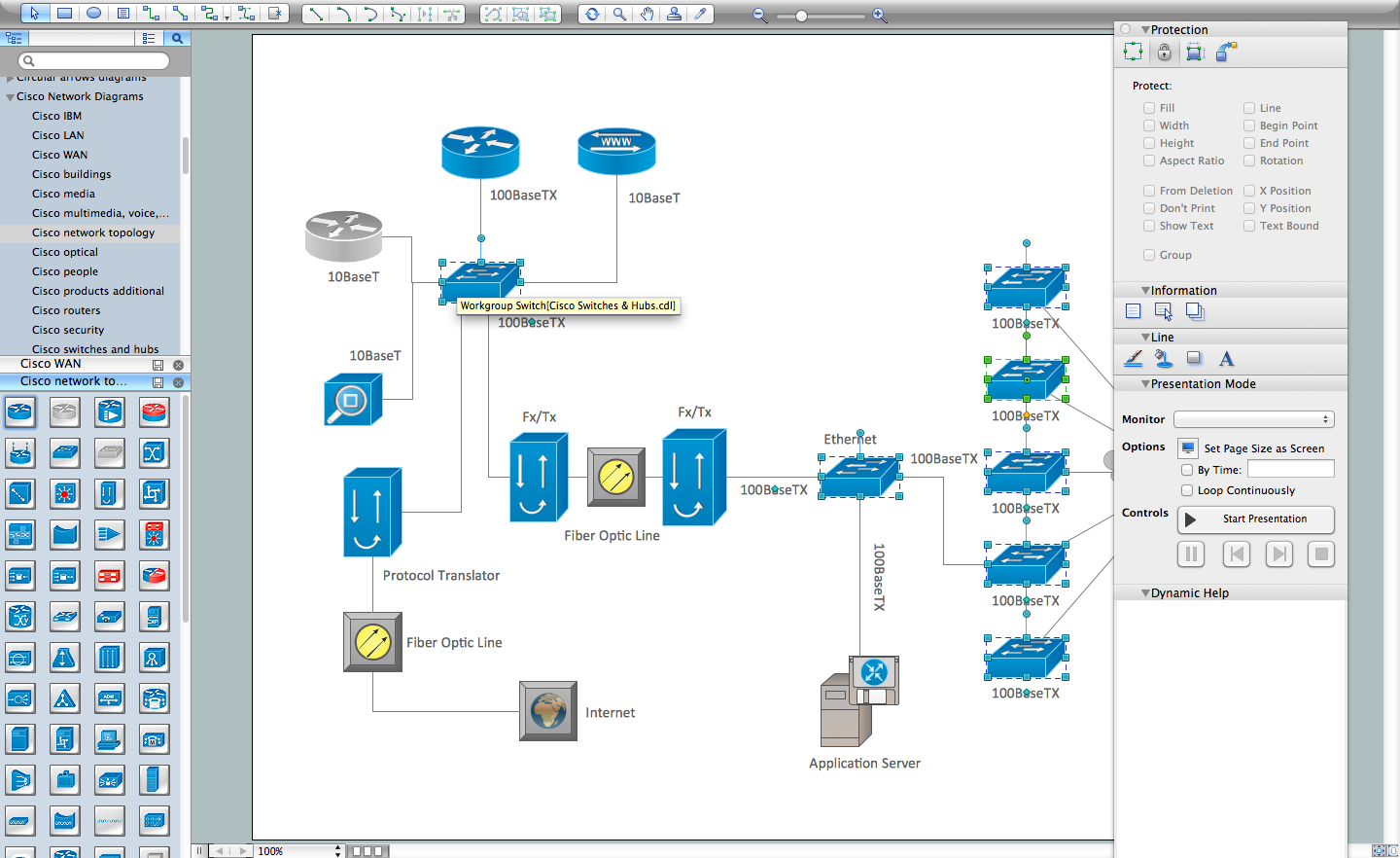Activate the Text tool in the toolbar
This screenshot has height=858, width=1400.
[122, 14]
